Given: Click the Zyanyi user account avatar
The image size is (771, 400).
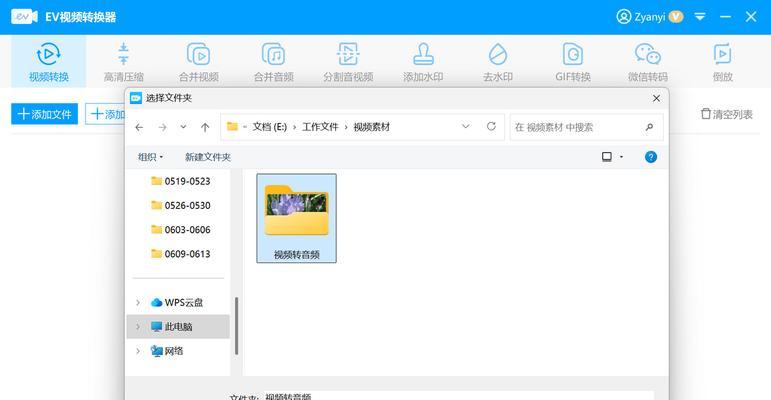Looking at the screenshot, I should point(623,17).
